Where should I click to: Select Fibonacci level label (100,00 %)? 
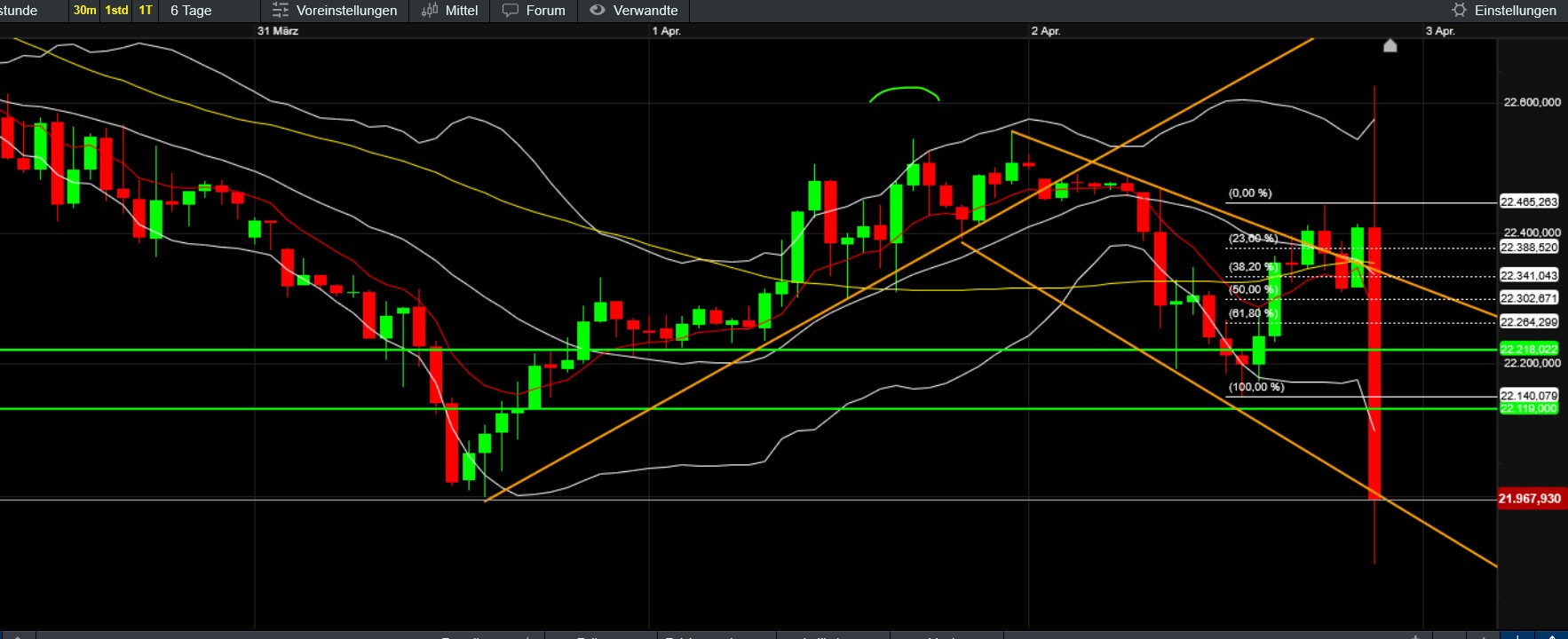(1256, 387)
